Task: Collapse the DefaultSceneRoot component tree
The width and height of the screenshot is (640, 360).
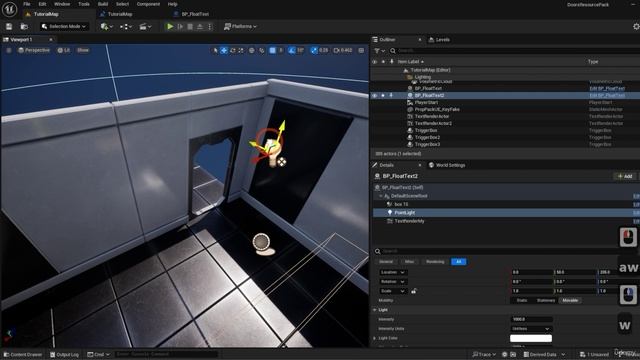Action: [381, 196]
